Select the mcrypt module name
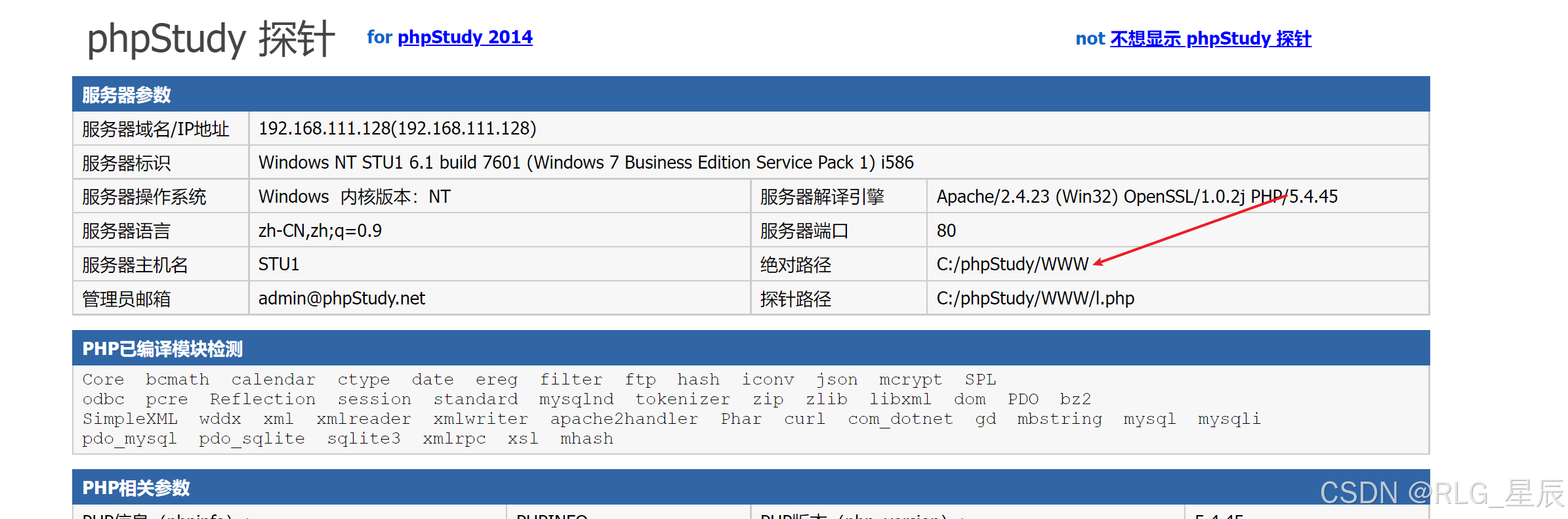Viewport: 1568px width, 519px height. point(911,380)
